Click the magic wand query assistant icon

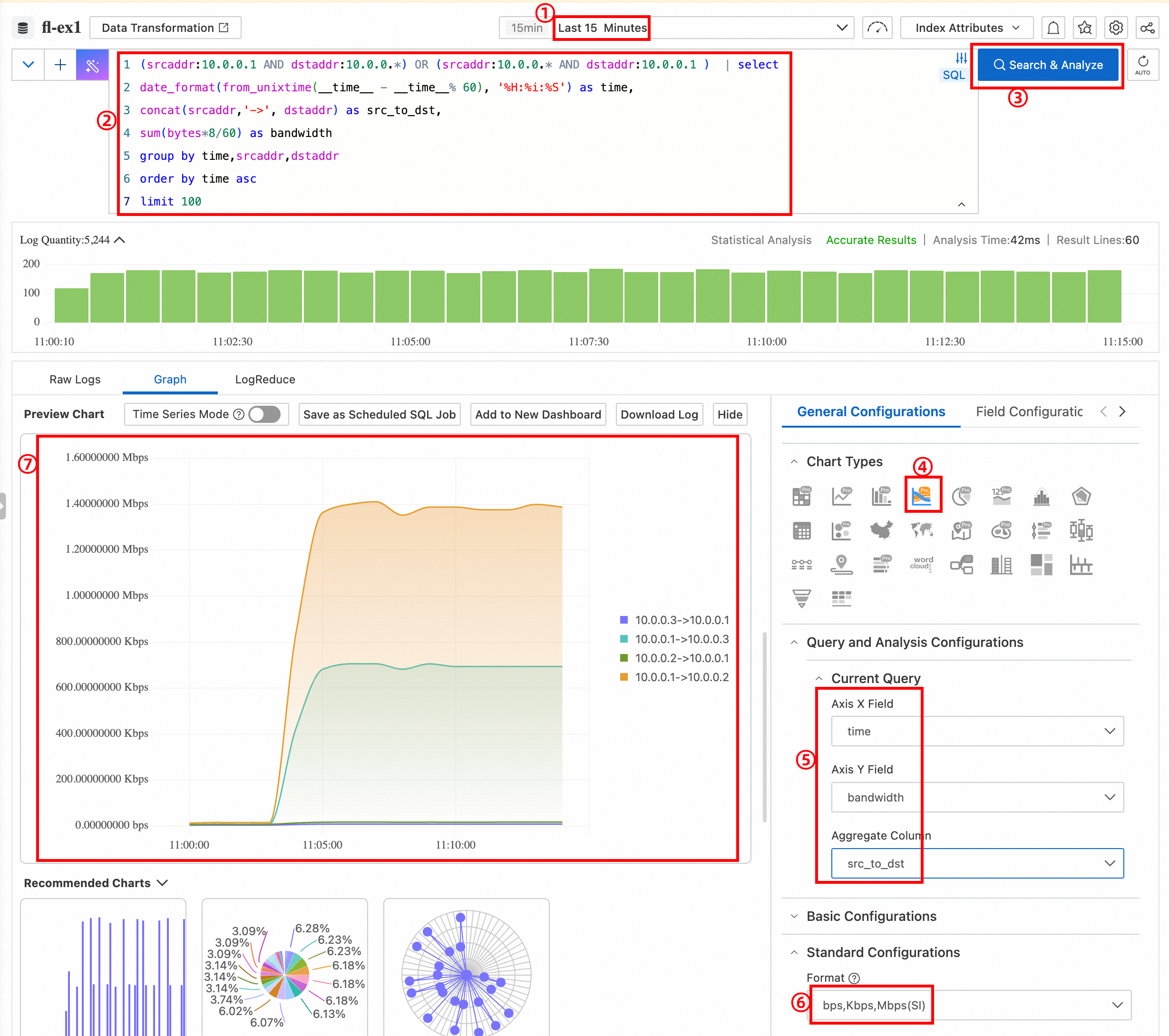point(92,65)
